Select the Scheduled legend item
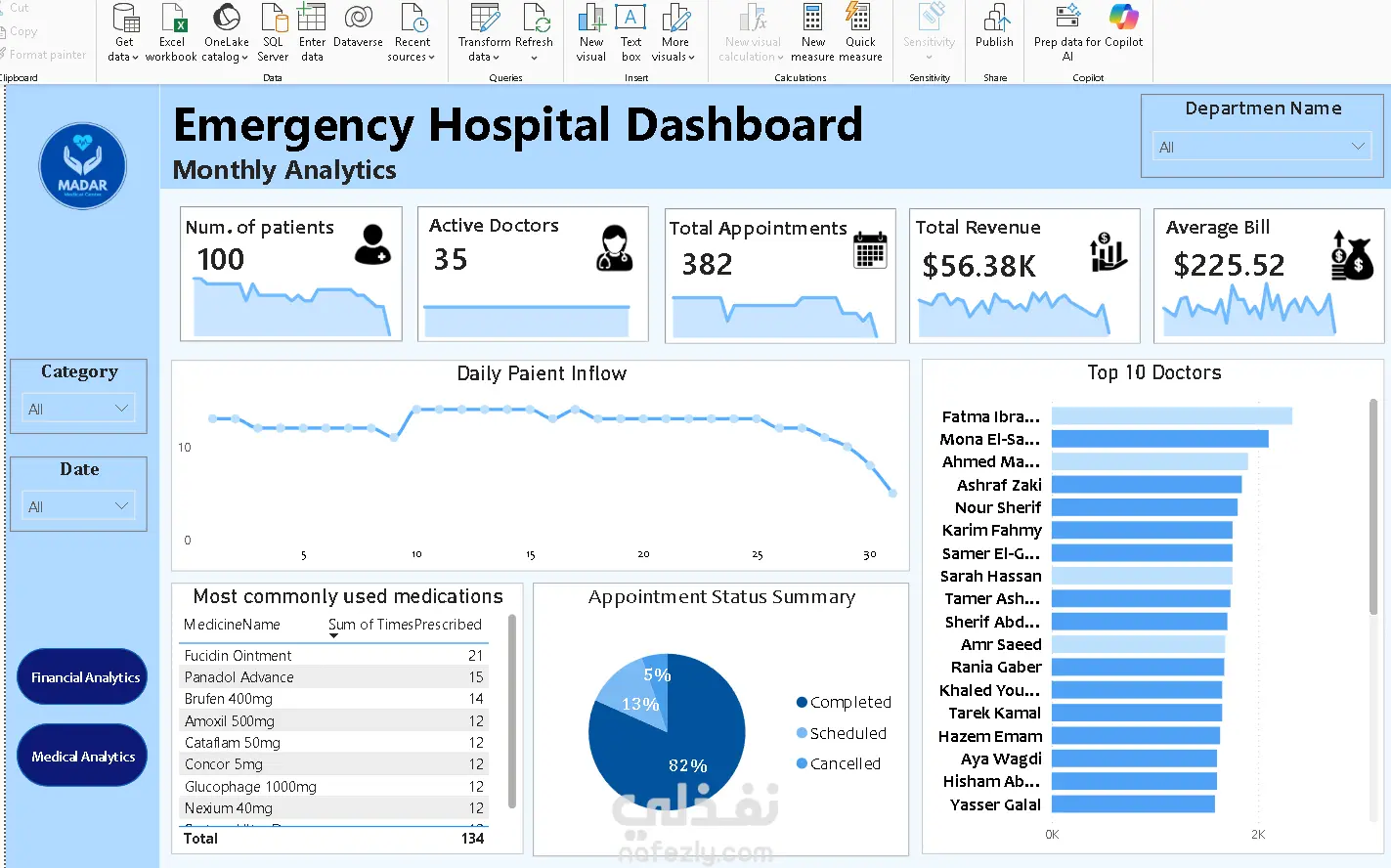Image resolution: width=1391 pixels, height=868 pixels. tap(842, 733)
